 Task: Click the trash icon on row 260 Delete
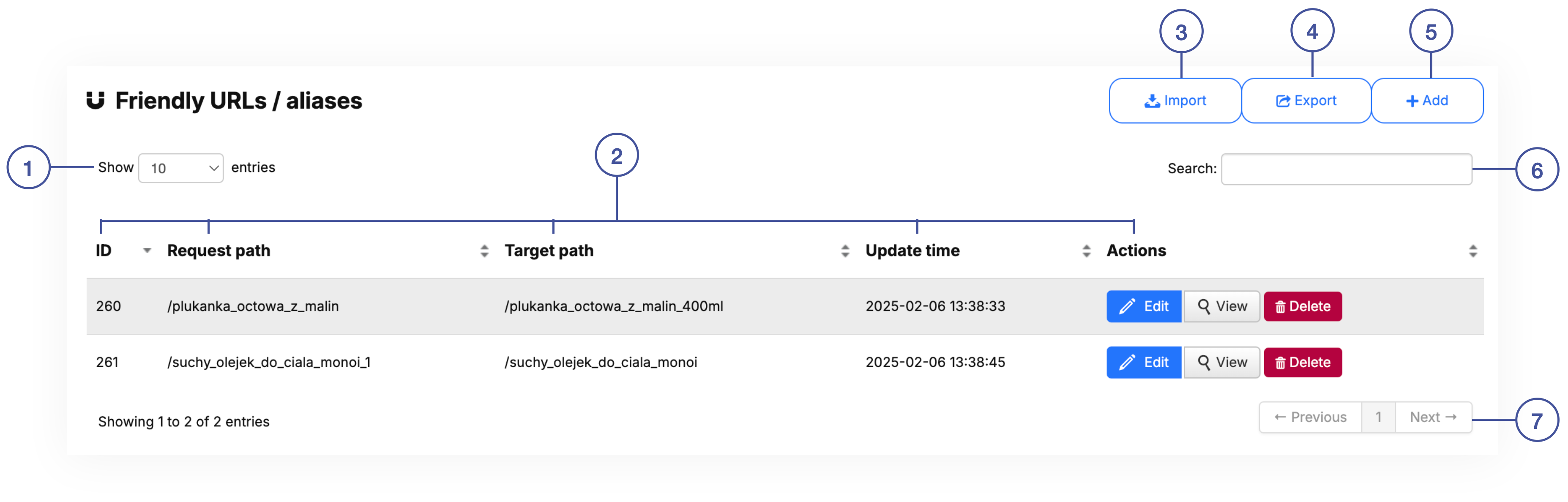(x=1281, y=306)
